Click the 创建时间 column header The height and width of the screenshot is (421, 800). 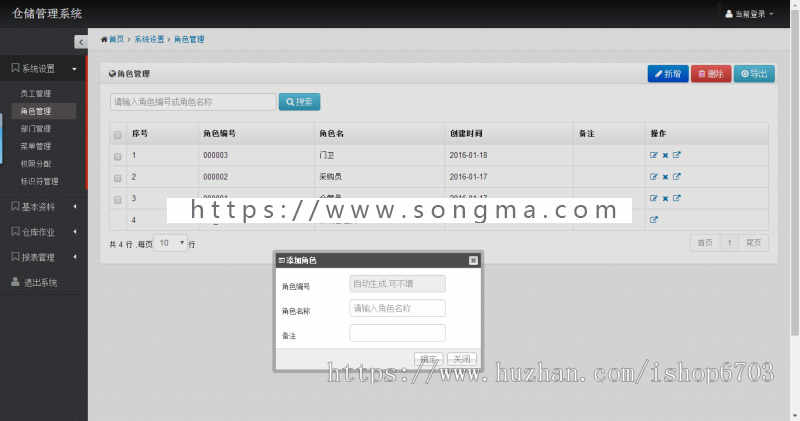click(x=466, y=133)
